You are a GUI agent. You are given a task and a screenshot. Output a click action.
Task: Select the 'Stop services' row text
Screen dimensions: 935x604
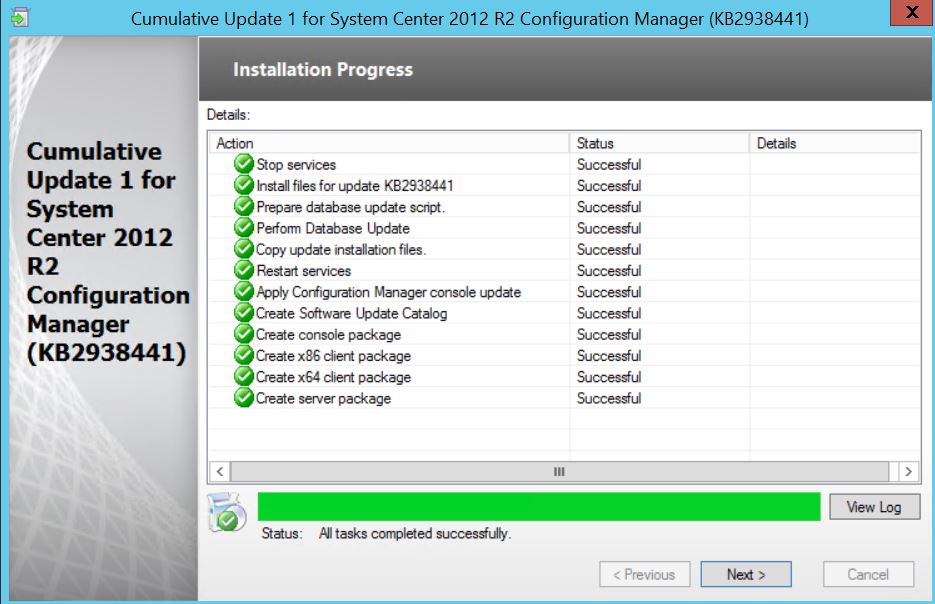coord(296,165)
